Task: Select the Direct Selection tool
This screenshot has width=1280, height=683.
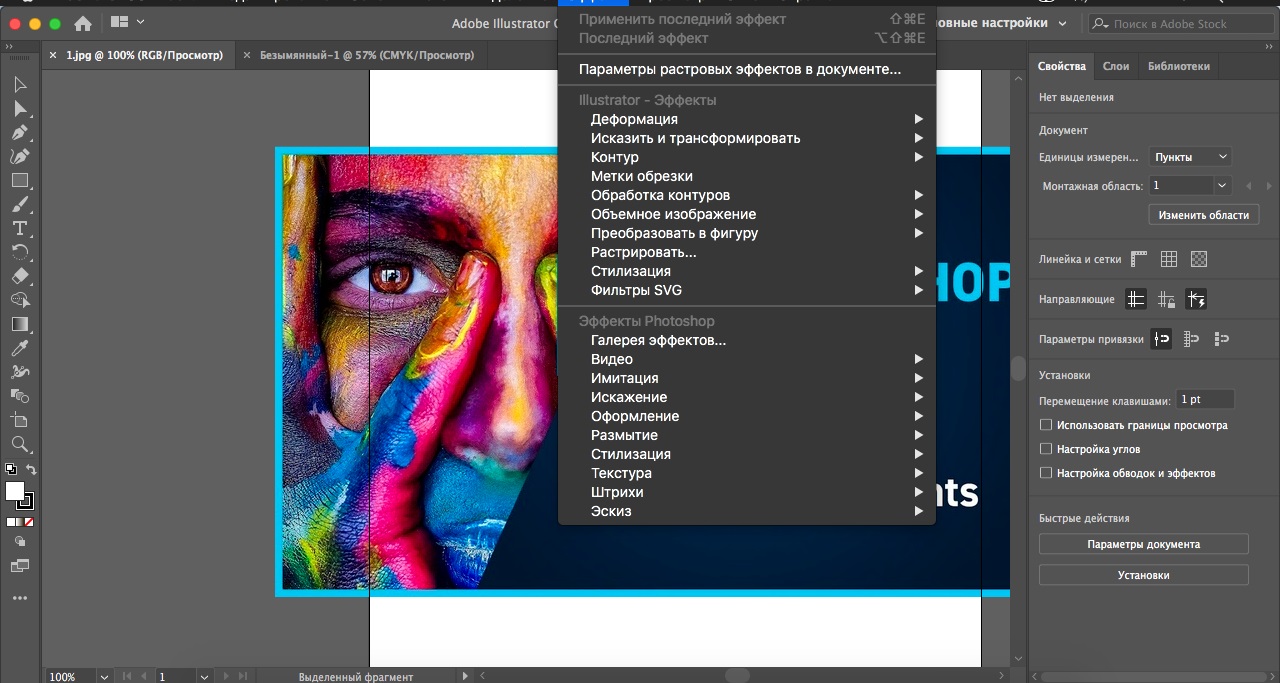Action: (20, 108)
